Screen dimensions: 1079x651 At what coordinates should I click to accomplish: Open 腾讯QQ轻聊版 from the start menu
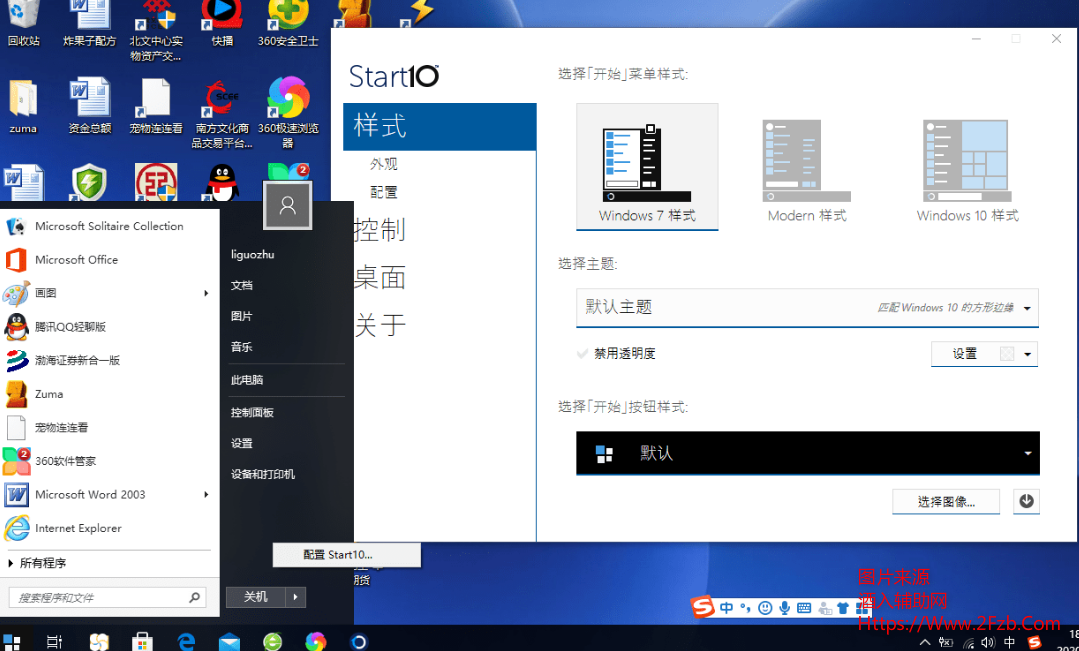(x=70, y=327)
